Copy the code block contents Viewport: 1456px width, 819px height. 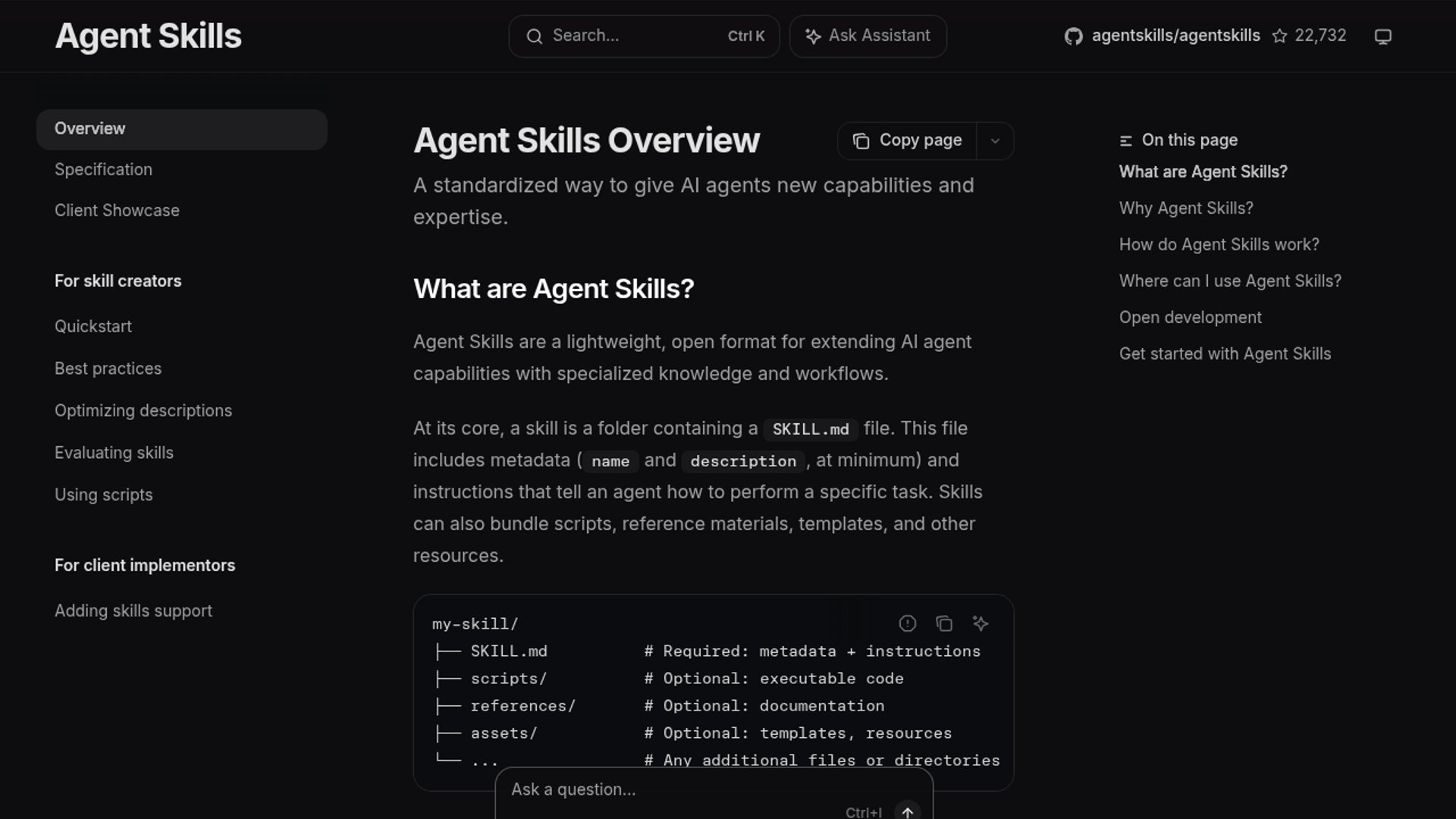pyautogui.click(x=944, y=623)
